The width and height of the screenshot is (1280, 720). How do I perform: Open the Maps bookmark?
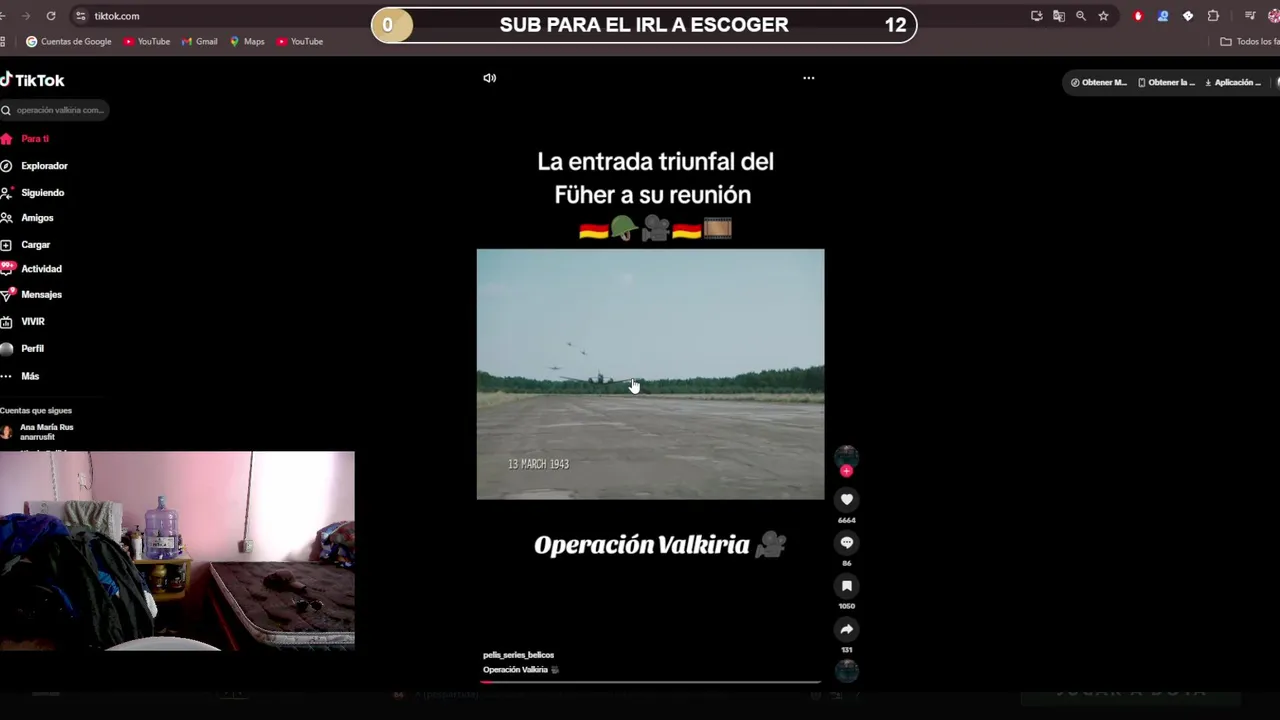pos(247,42)
